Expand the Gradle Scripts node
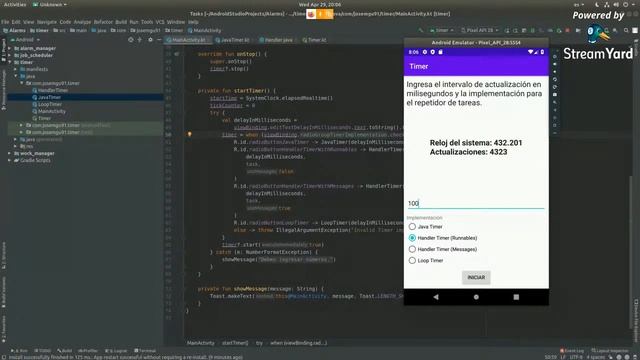 pyautogui.click(x=10, y=160)
